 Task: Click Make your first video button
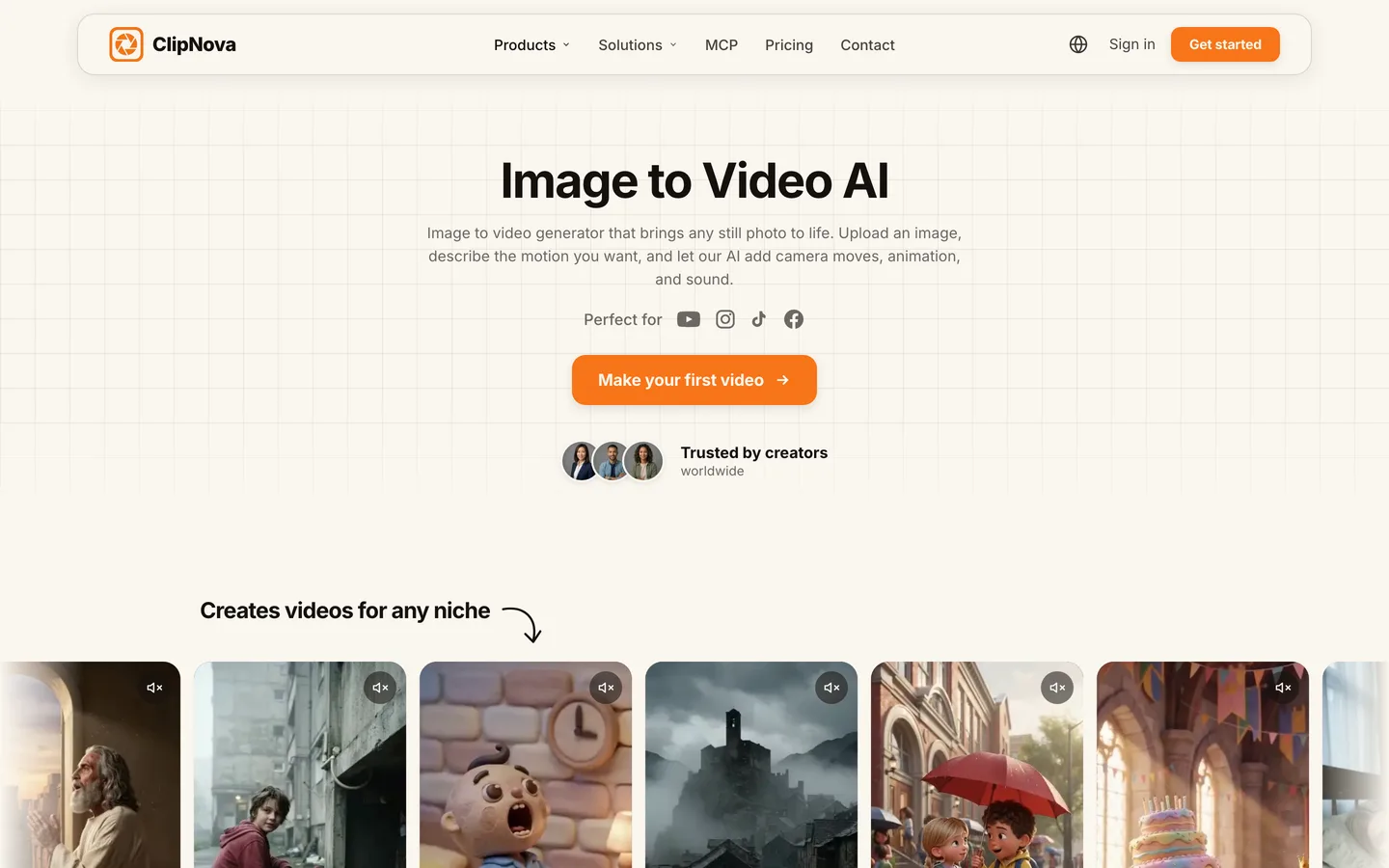click(x=694, y=380)
